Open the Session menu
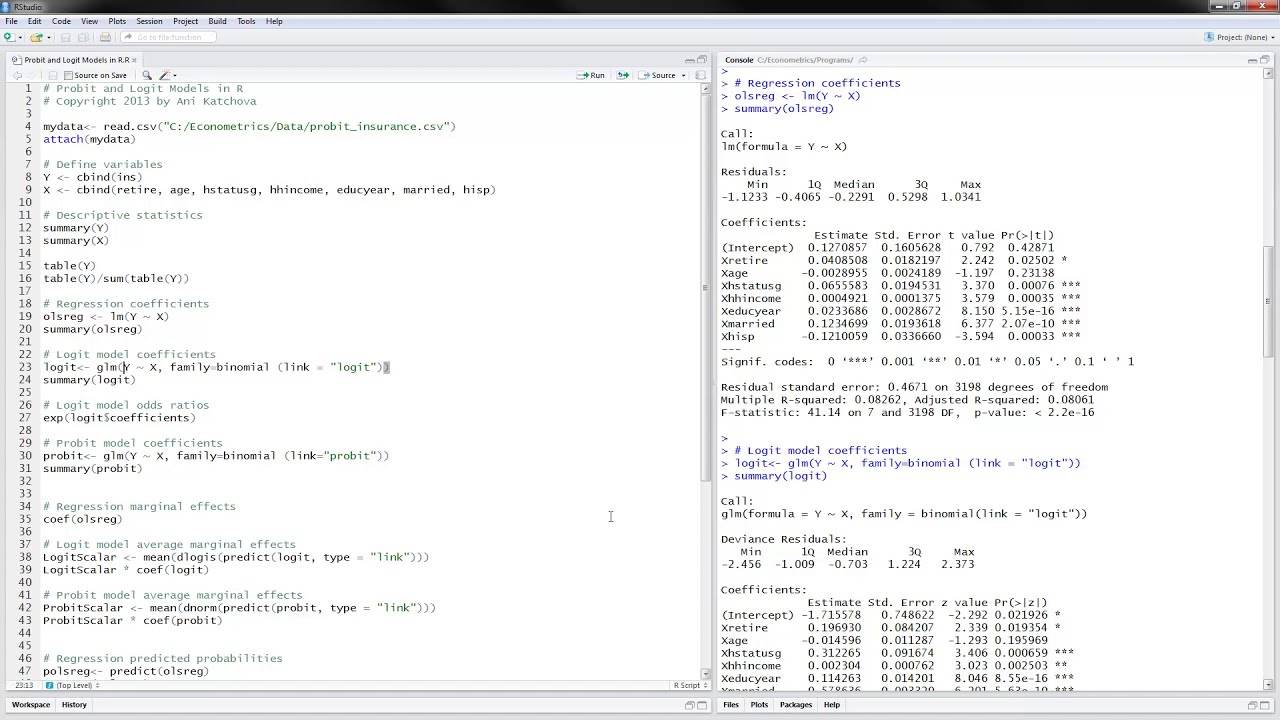This screenshot has width=1280, height=720. coord(149,21)
